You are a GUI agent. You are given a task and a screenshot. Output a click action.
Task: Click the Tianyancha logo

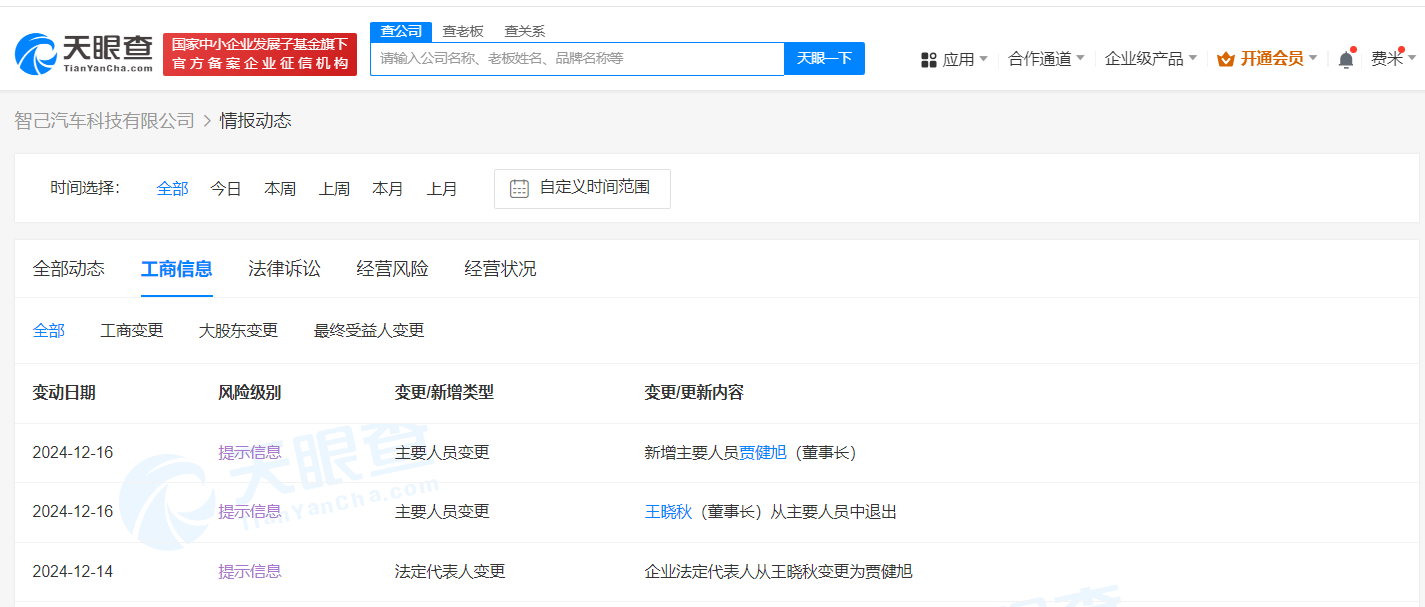[84, 54]
